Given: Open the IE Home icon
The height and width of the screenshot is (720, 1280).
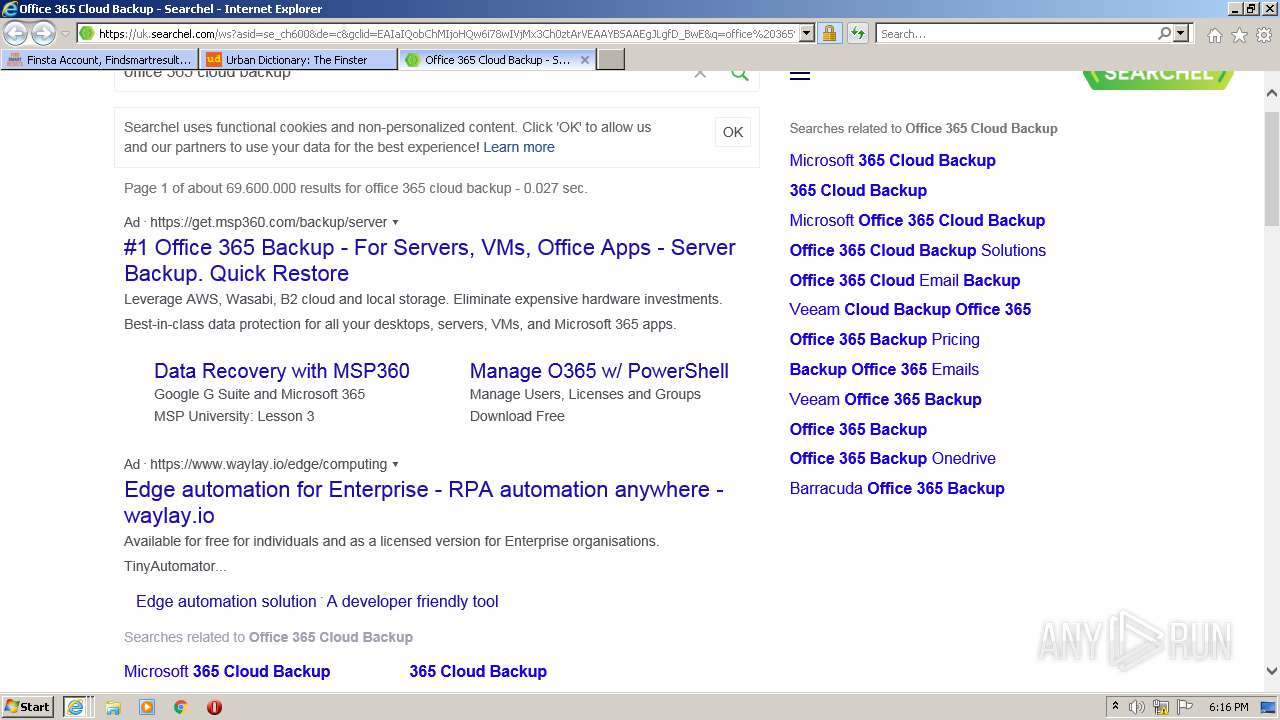Looking at the screenshot, I should [x=1214, y=35].
